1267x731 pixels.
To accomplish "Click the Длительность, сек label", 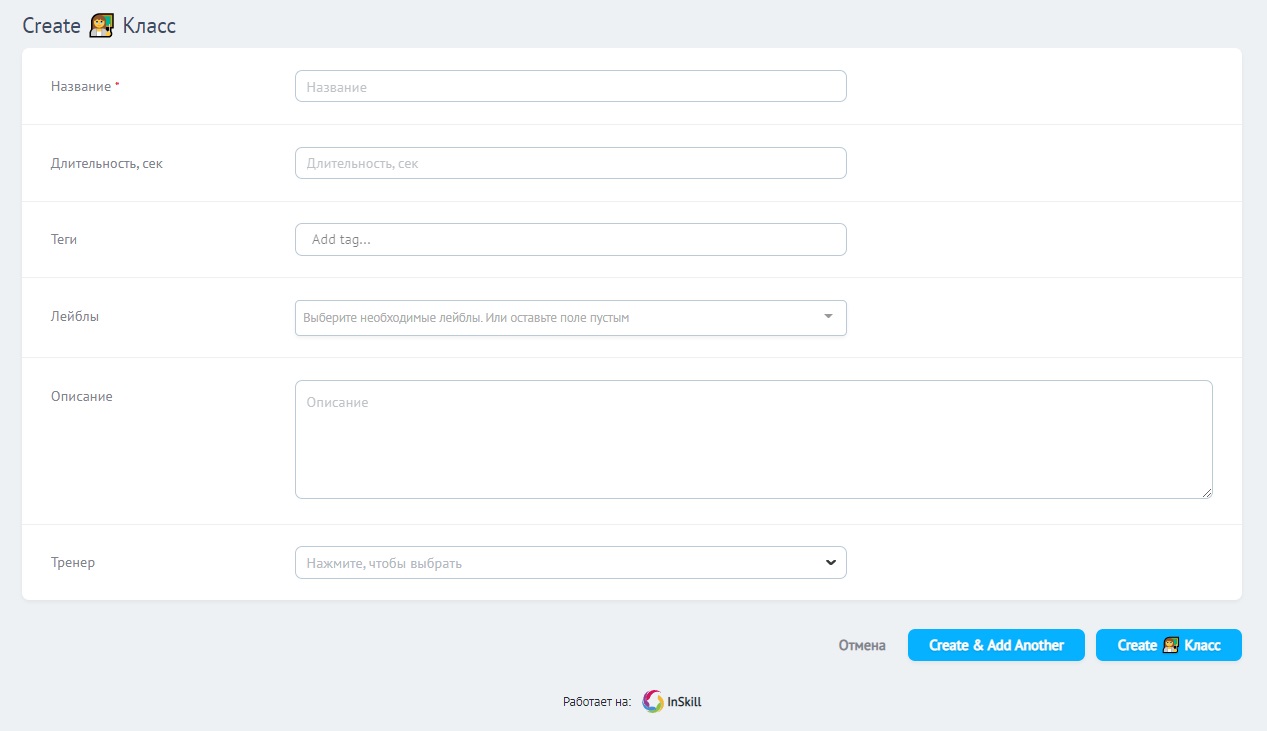I will point(107,164).
